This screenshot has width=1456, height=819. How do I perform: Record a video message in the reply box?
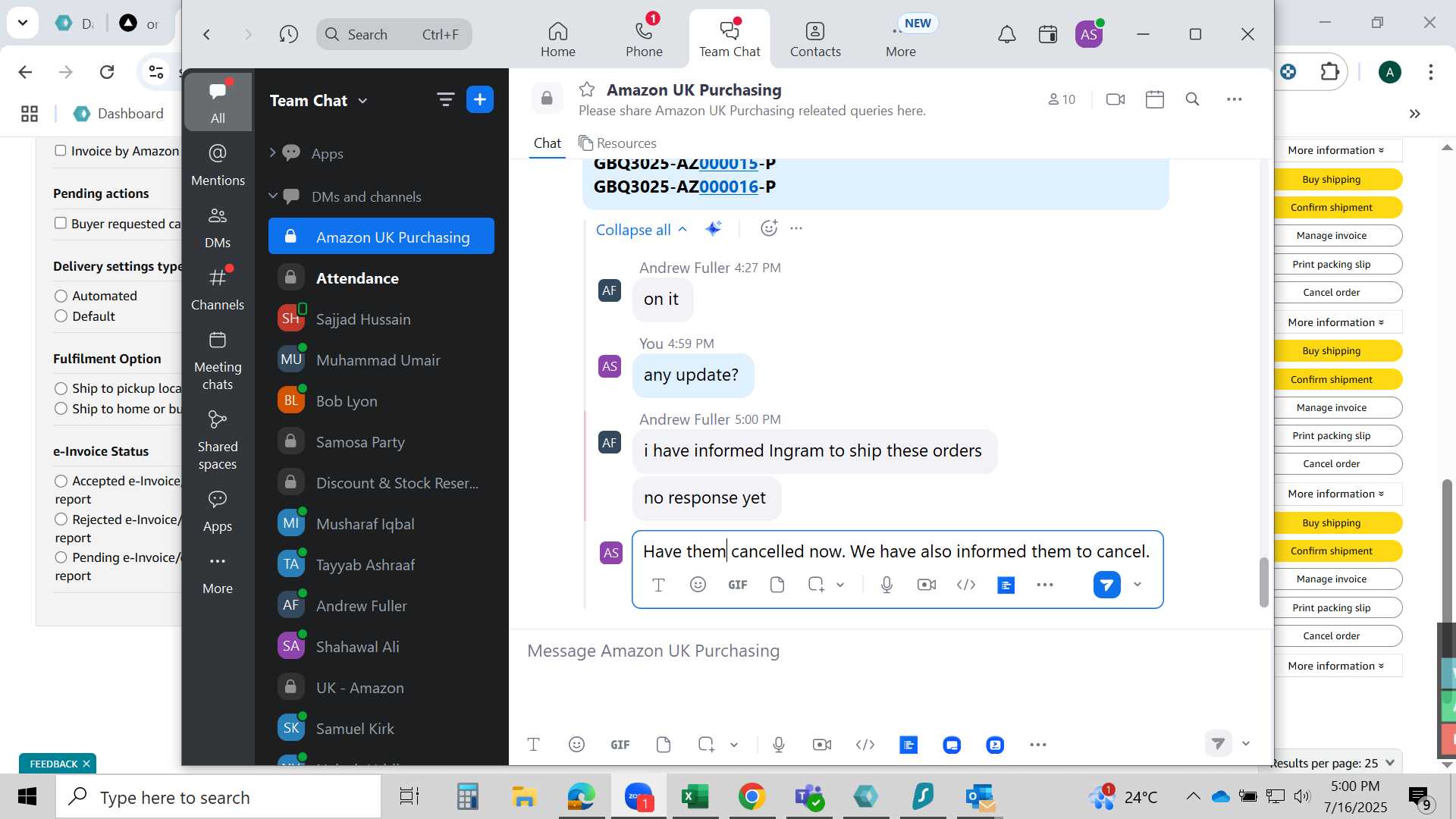[x=927, y=585]
